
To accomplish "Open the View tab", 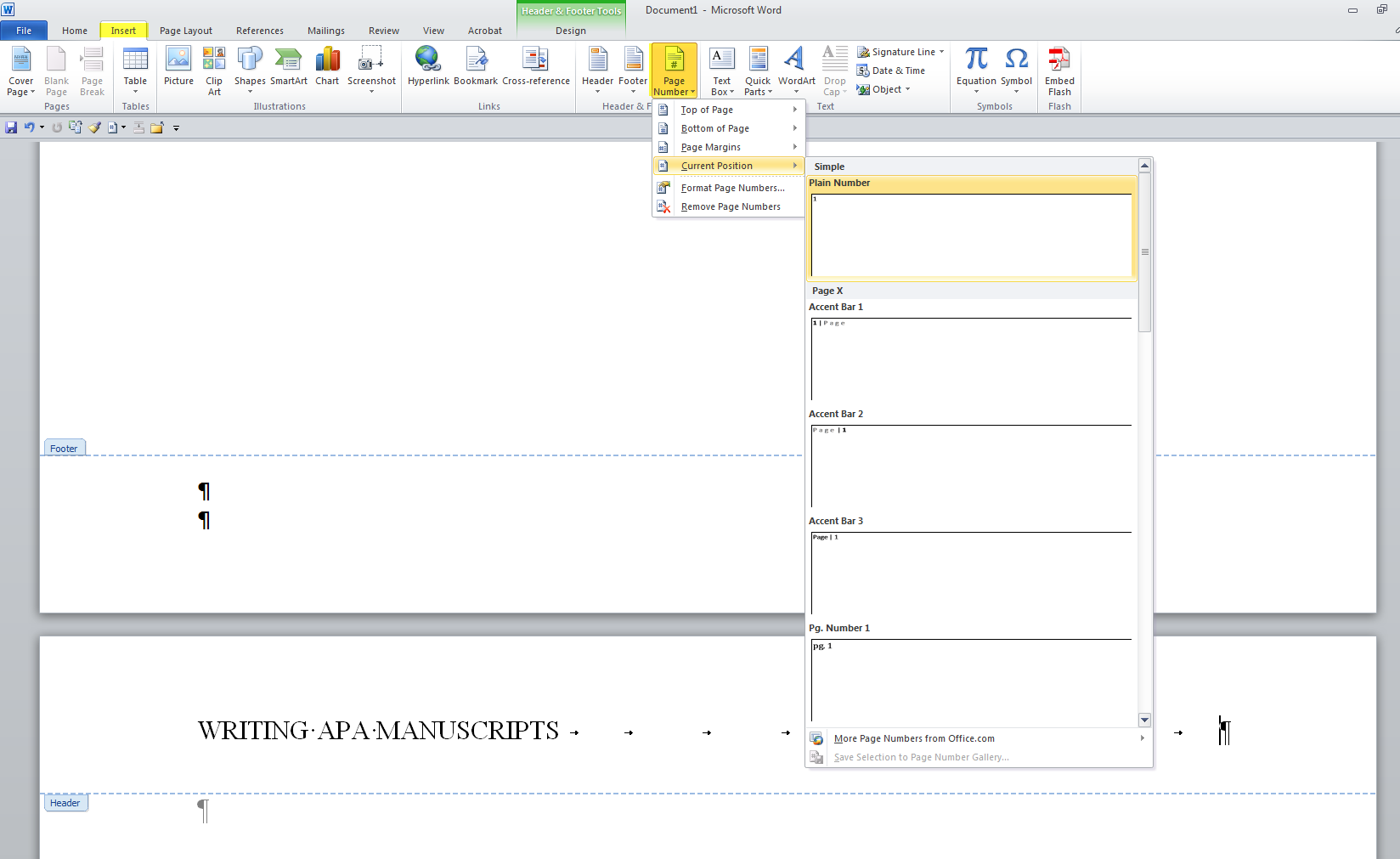I will [x=433, y=31].
